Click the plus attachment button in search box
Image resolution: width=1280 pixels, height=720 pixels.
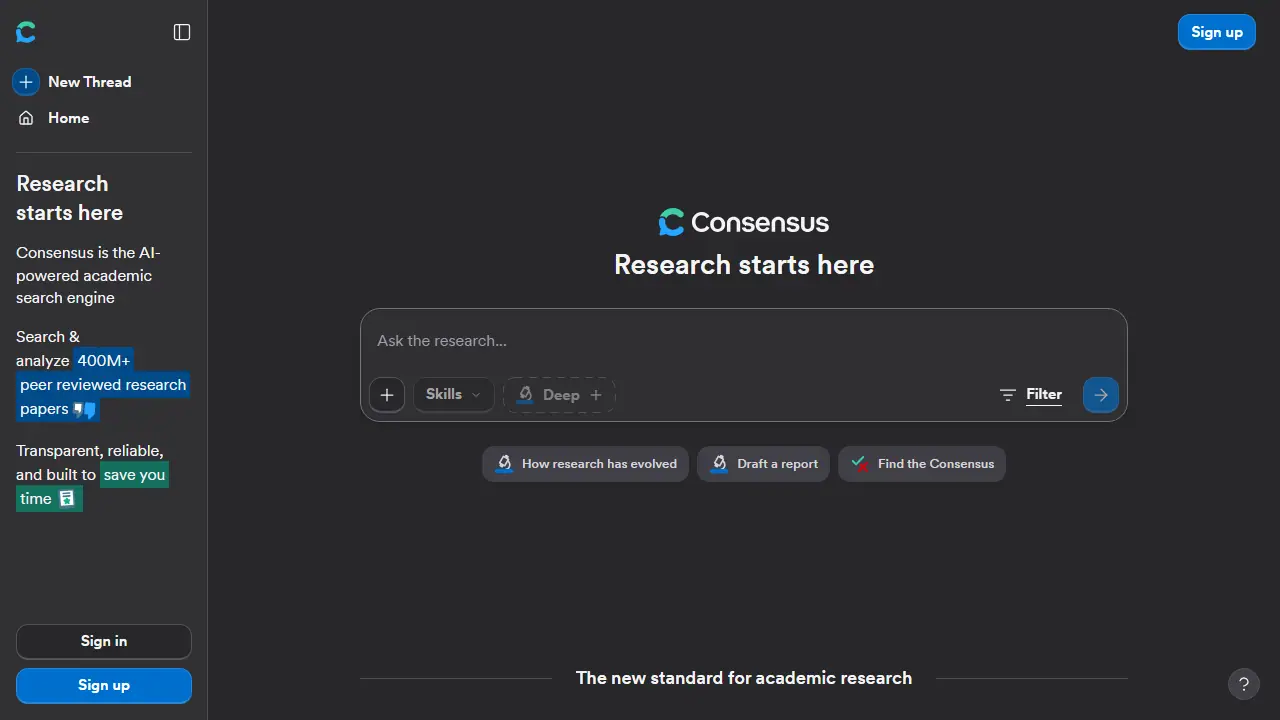pos(387,395)
